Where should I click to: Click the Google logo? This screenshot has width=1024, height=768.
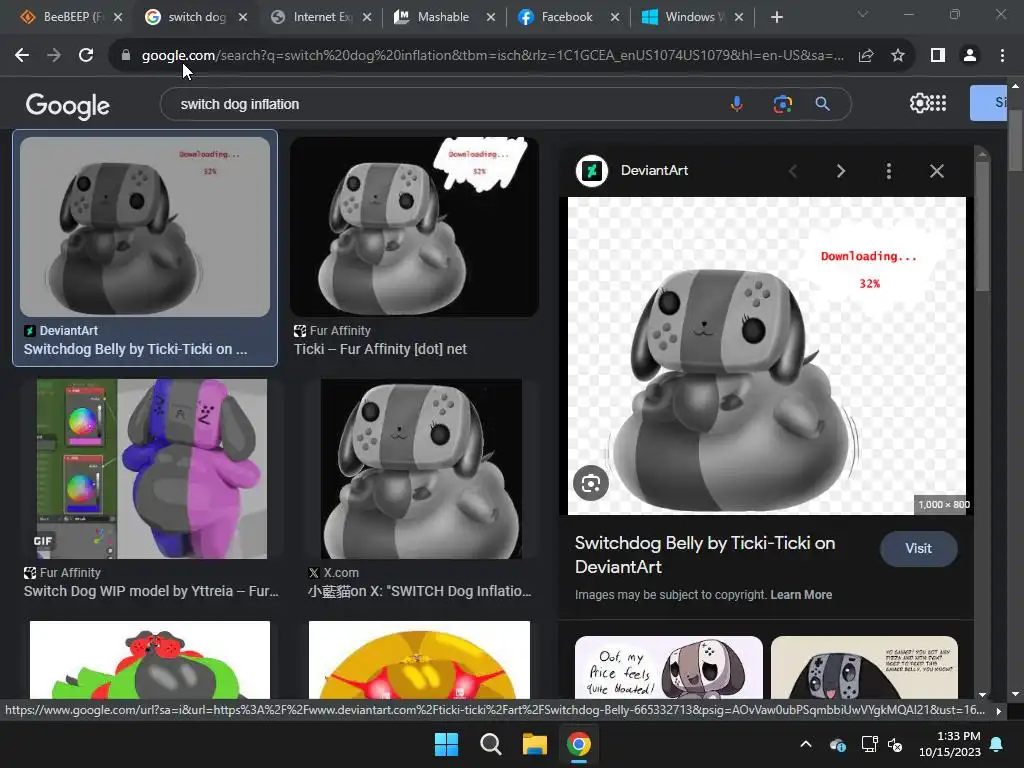tap(67, 106)
